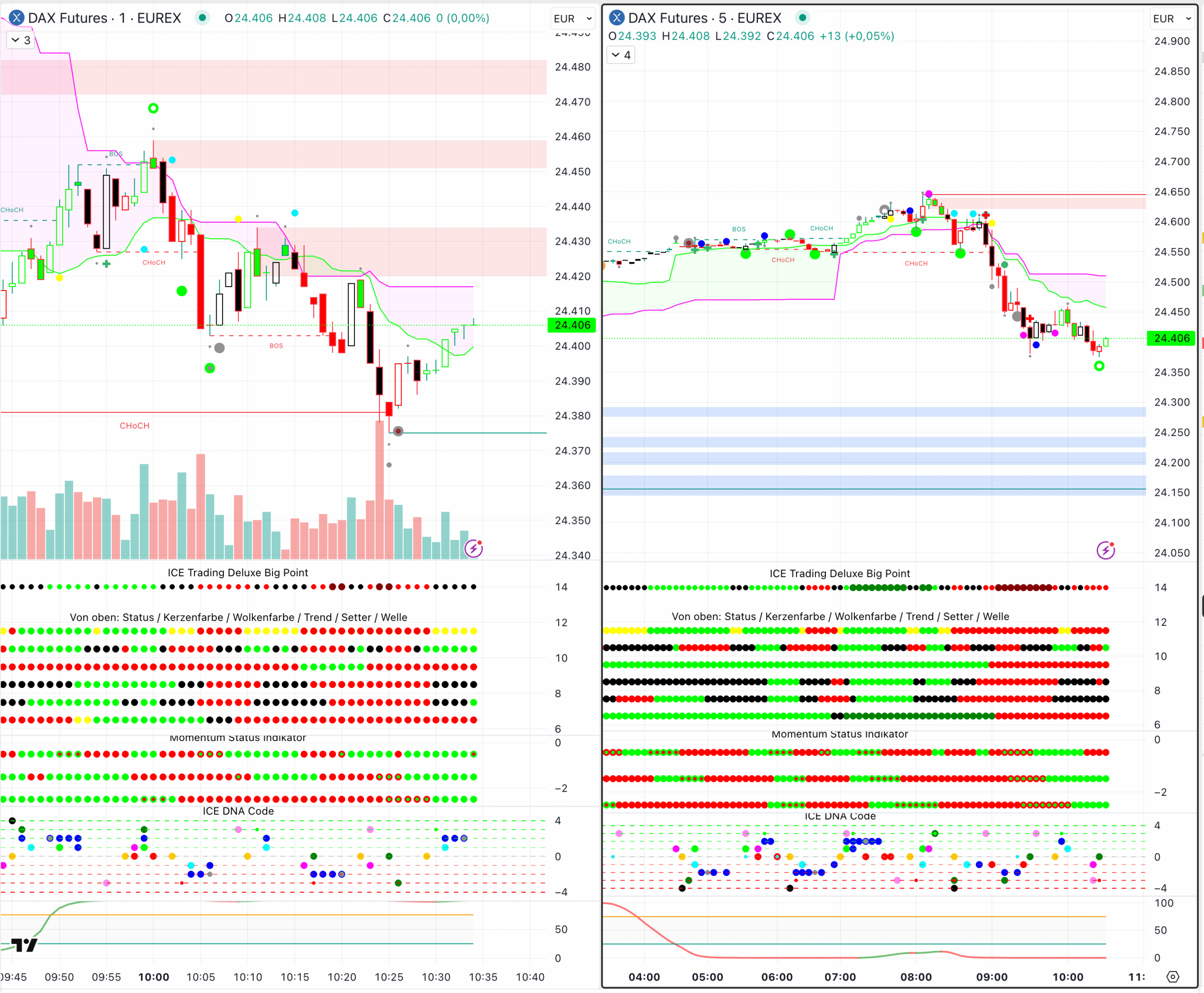
Task: Click the green 24.406 price label on the right scale
Action: pyautogui.click(x=1171, y=338)
